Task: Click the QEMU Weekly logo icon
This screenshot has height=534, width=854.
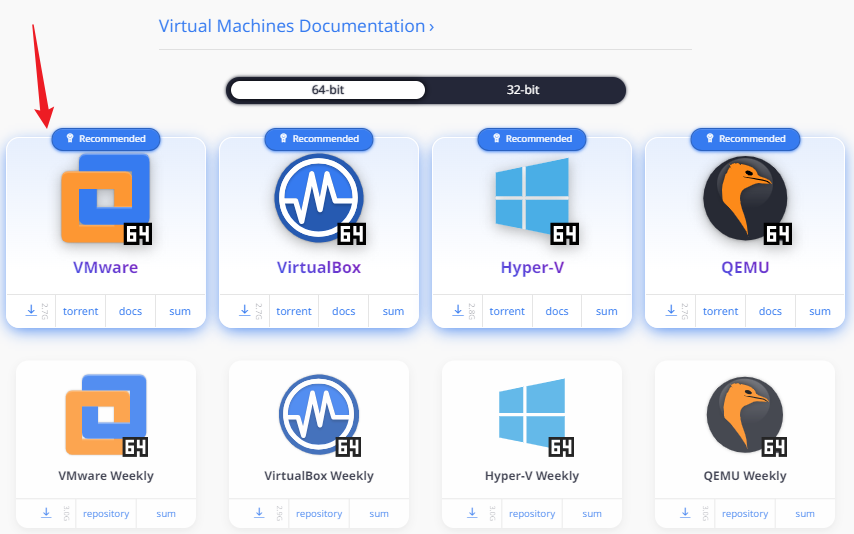Action: [747, 416]
